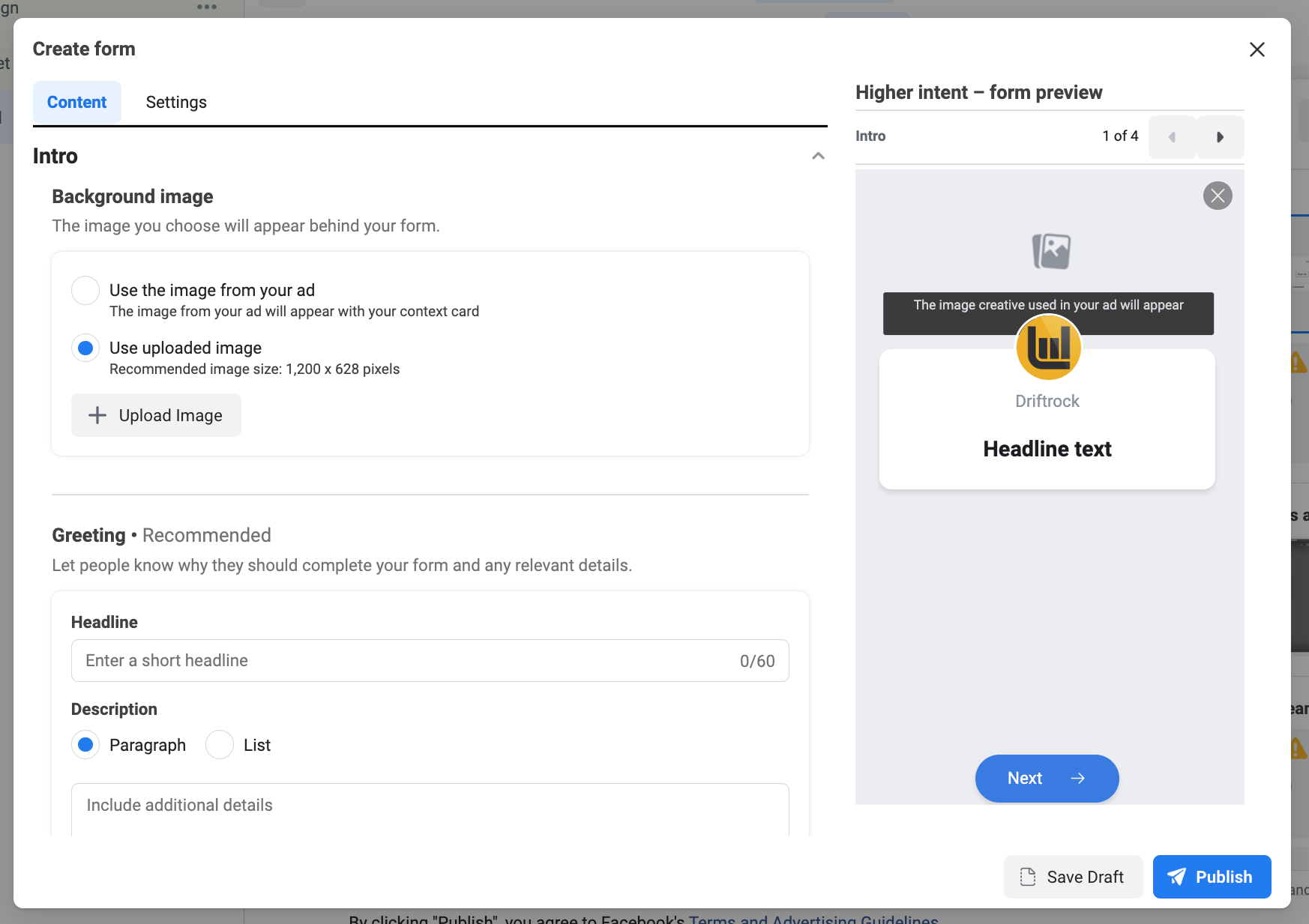
Task: Select Use the image from your ad
Action: (x=85, y=290)
